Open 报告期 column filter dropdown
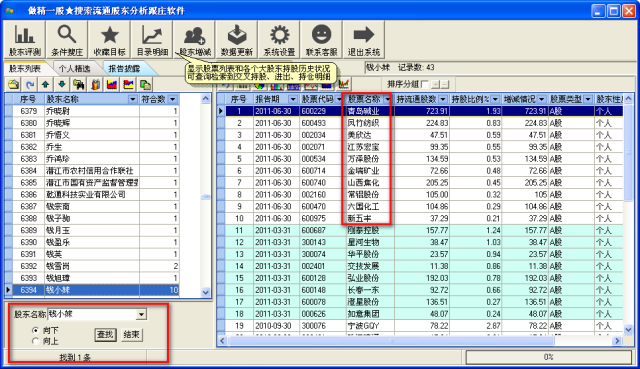 293,99
